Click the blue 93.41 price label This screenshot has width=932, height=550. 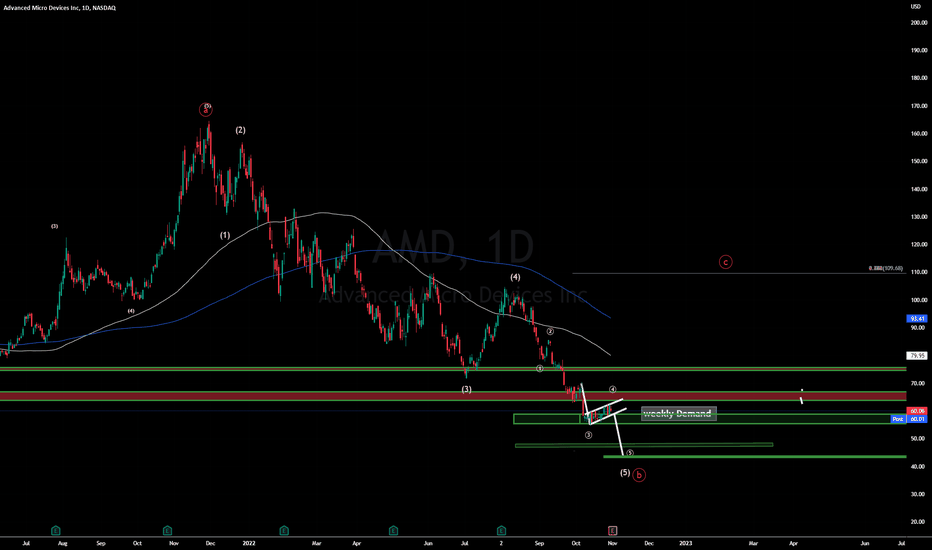(918, 319)
